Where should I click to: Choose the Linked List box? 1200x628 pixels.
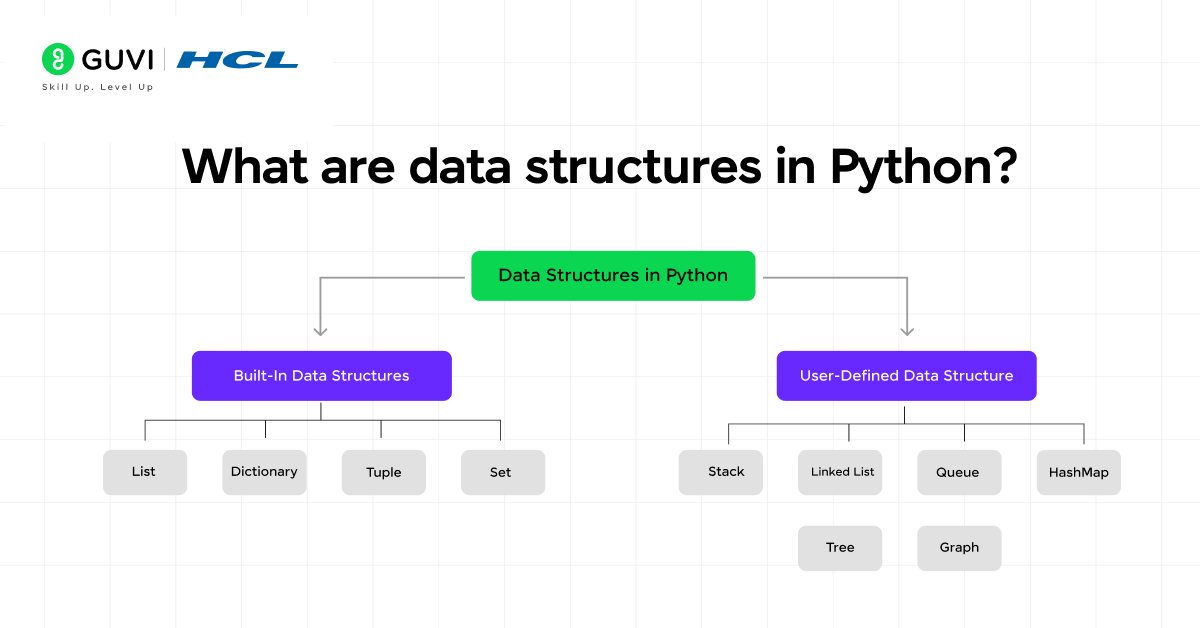click(840, 472)
